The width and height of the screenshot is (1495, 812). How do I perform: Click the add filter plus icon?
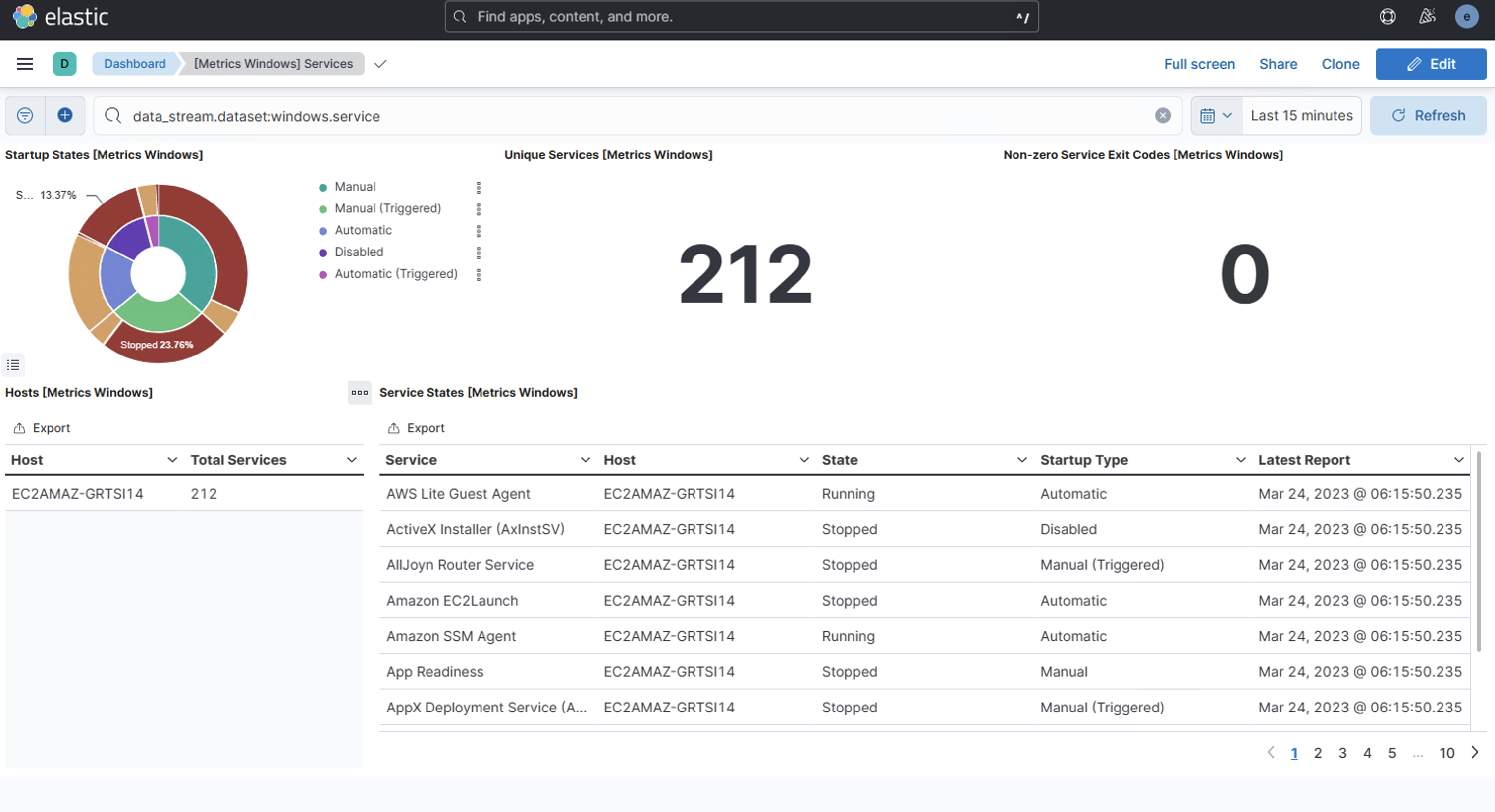click(65, 115)
